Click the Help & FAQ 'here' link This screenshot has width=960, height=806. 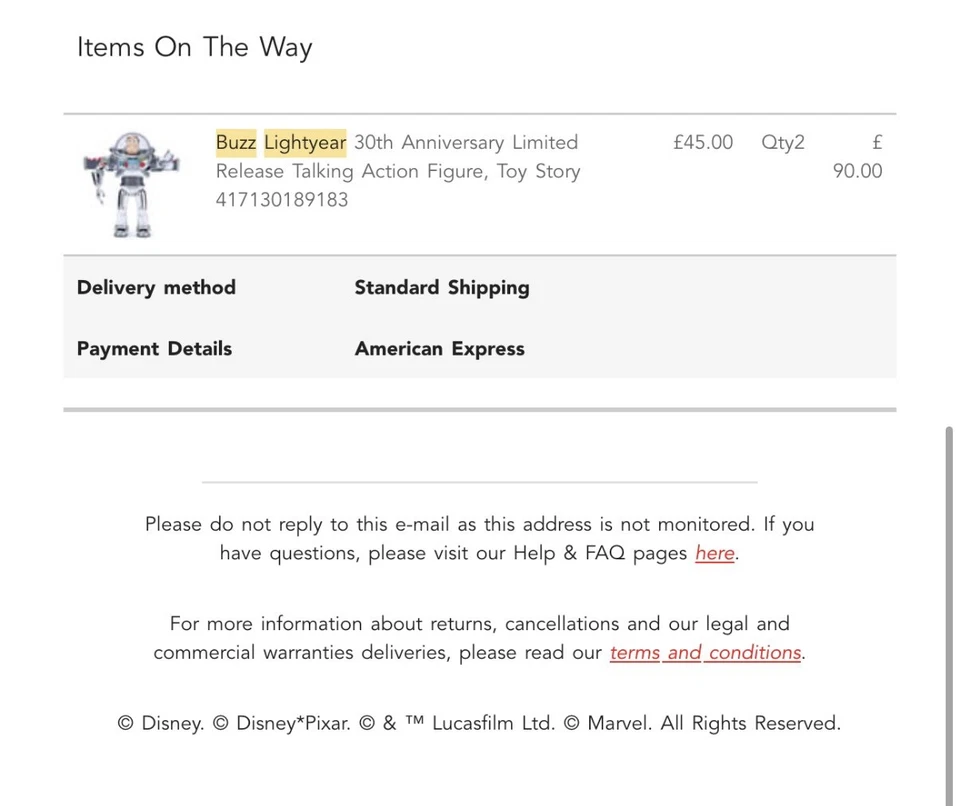714,553
